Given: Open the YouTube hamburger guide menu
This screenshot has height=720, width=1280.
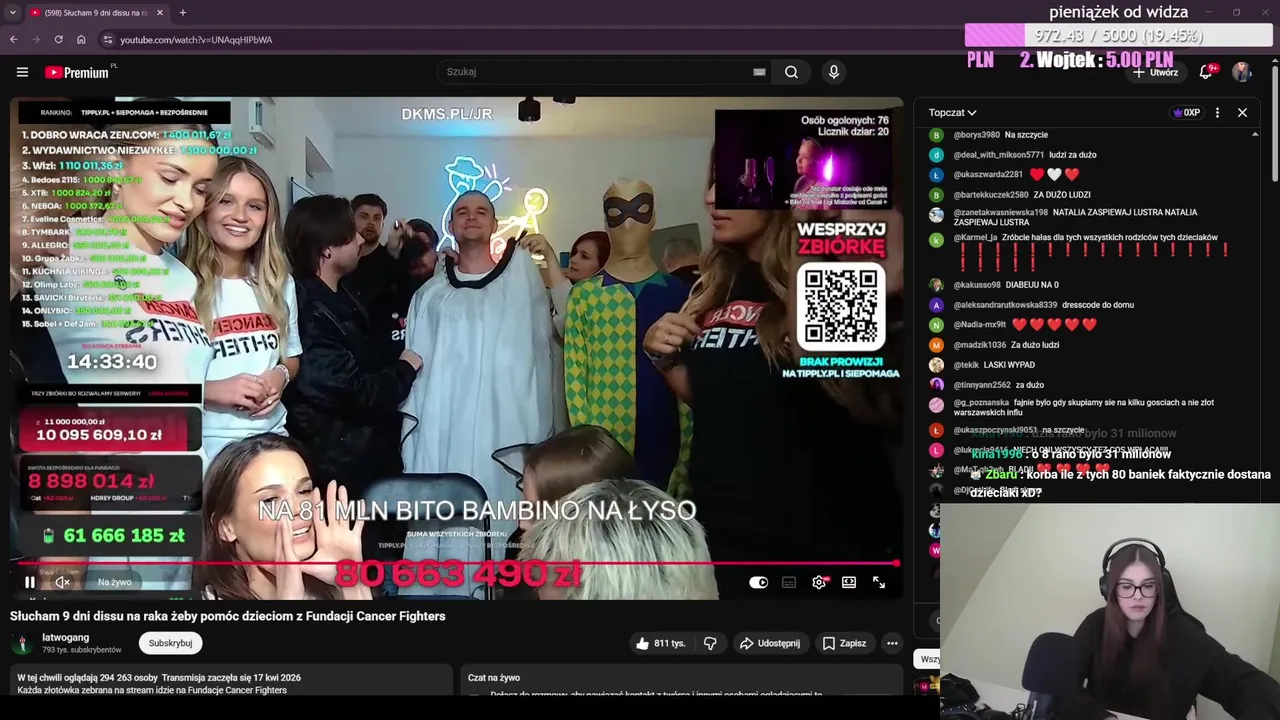Looking at the screenshot, I should pyautogui.click(x=22, y=72).
